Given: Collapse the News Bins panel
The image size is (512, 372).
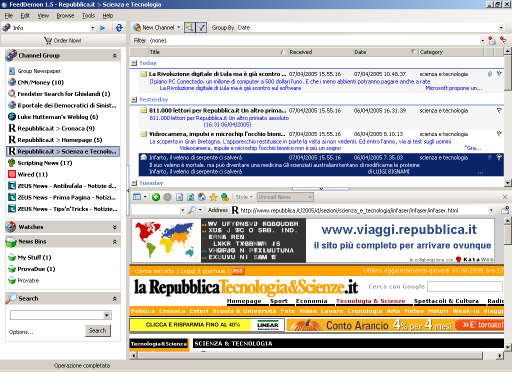Looking at the screenshot, I should 115,242.
